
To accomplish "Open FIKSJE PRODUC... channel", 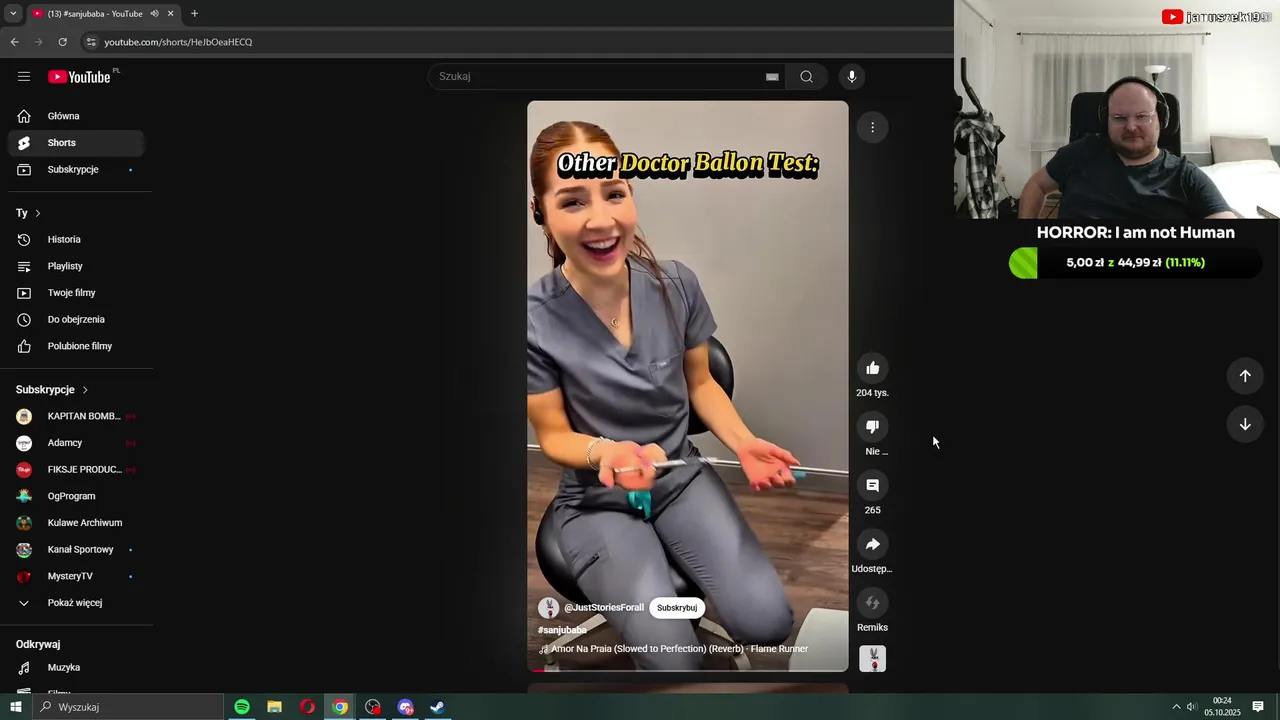I will (x=76, y=470).
